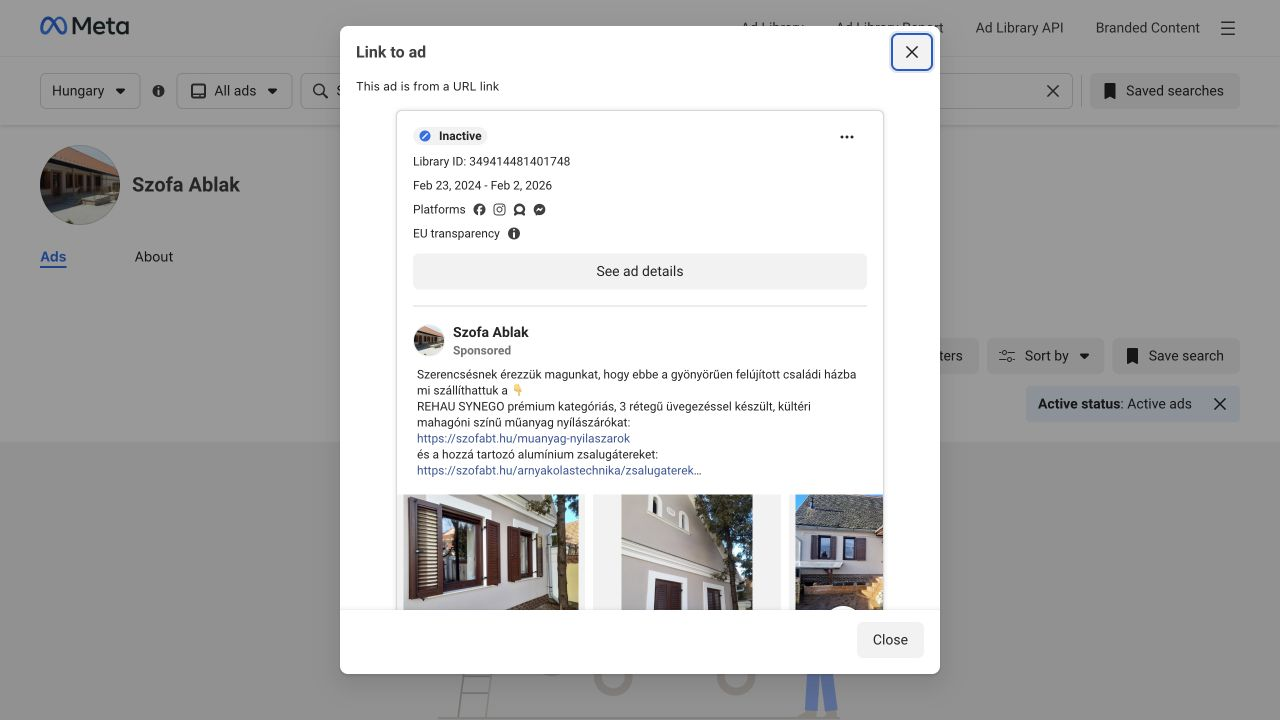Screen dimensions: 1280x720
Task: Open the hamburger menu in header
Action: 1228,28
